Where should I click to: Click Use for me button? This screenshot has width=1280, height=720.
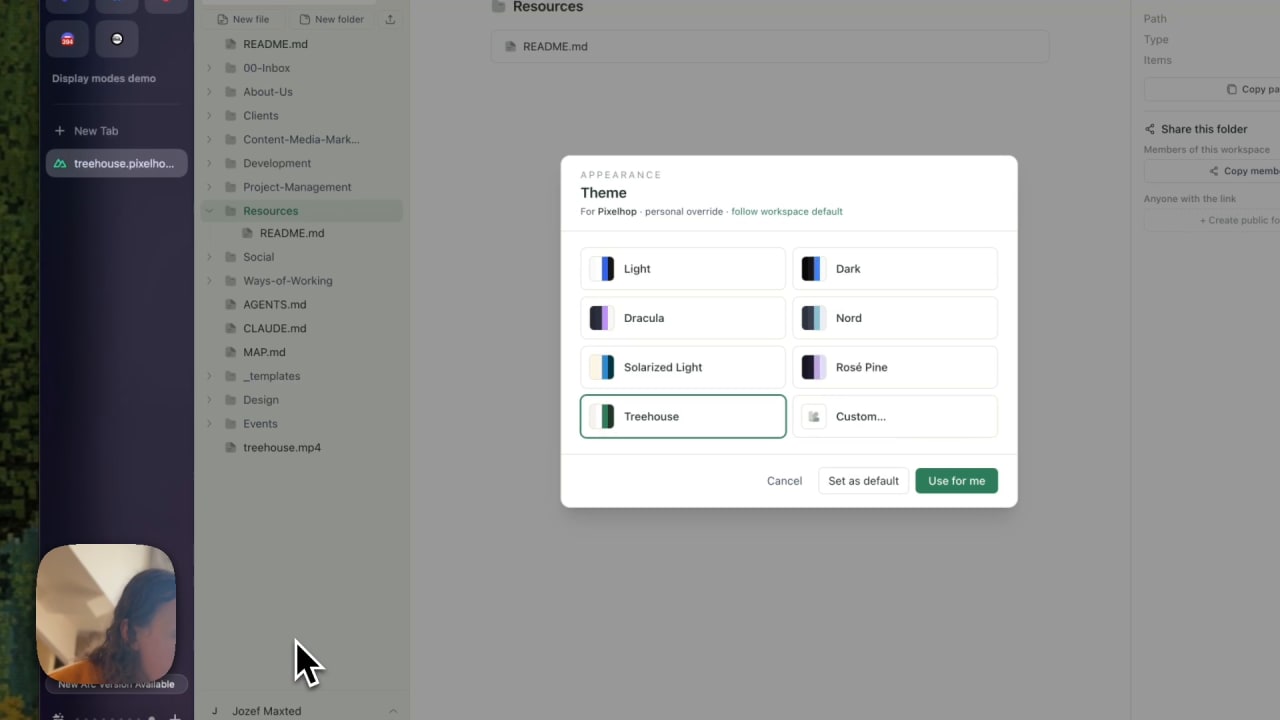point(956,481)
